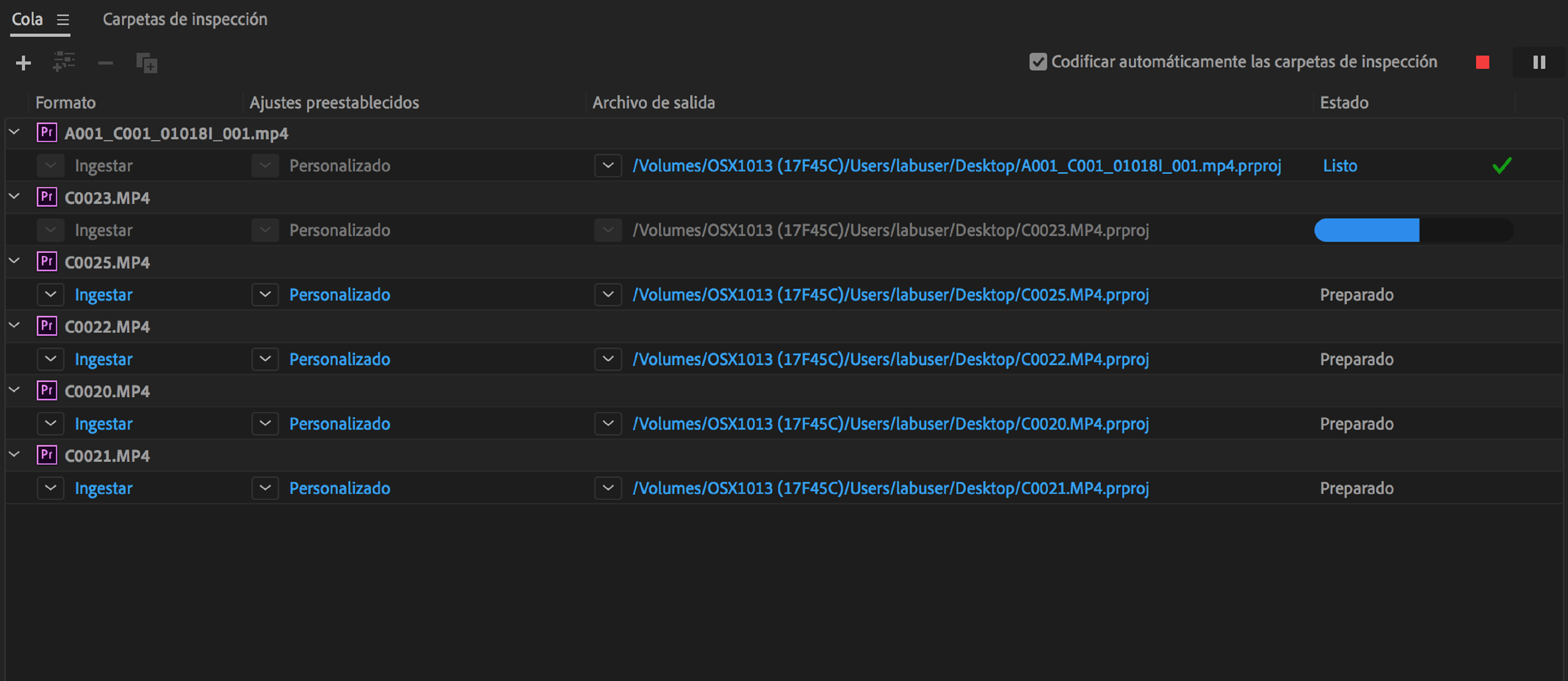This screenshot has height=681, width=1568.
Task: Select the Cola tab
Action: 27,20
